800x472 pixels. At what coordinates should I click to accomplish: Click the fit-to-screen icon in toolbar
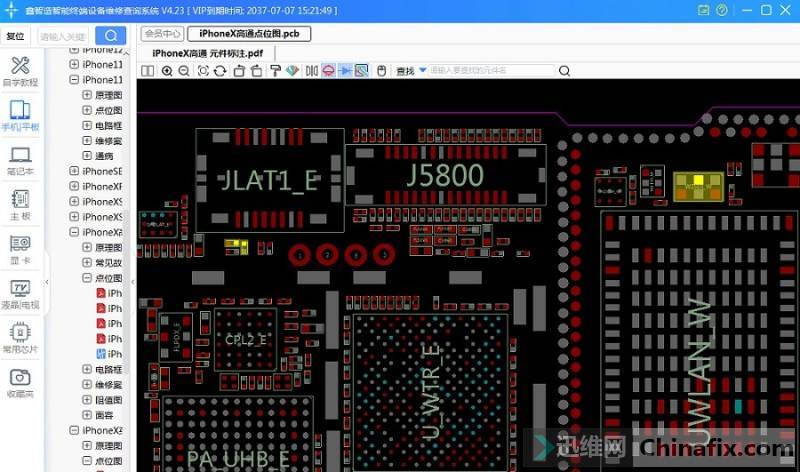click(203, 71)
